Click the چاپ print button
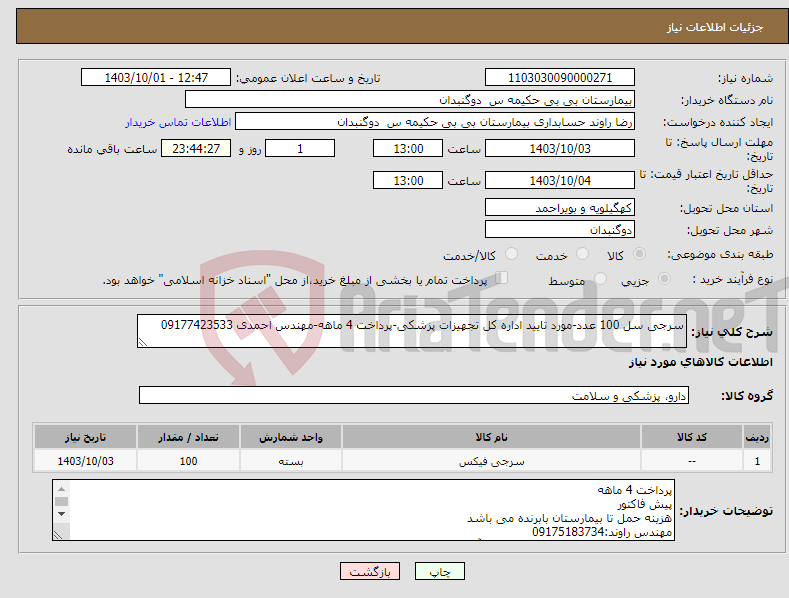This screenshot has height=598, width=789. 440,571
